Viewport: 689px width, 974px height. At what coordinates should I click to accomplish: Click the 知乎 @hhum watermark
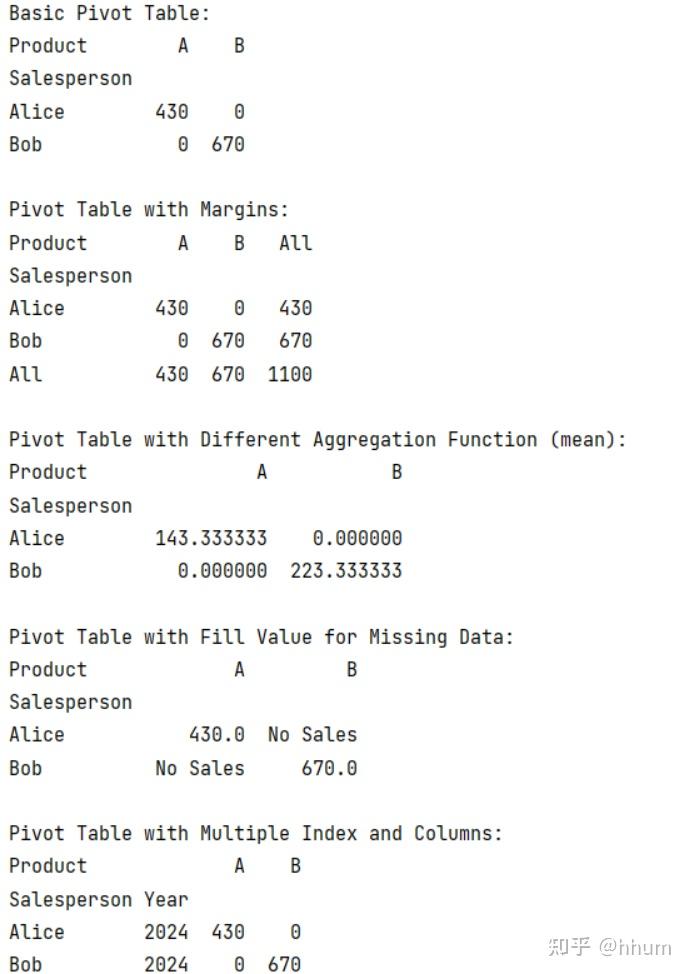[x=609, y=945]
